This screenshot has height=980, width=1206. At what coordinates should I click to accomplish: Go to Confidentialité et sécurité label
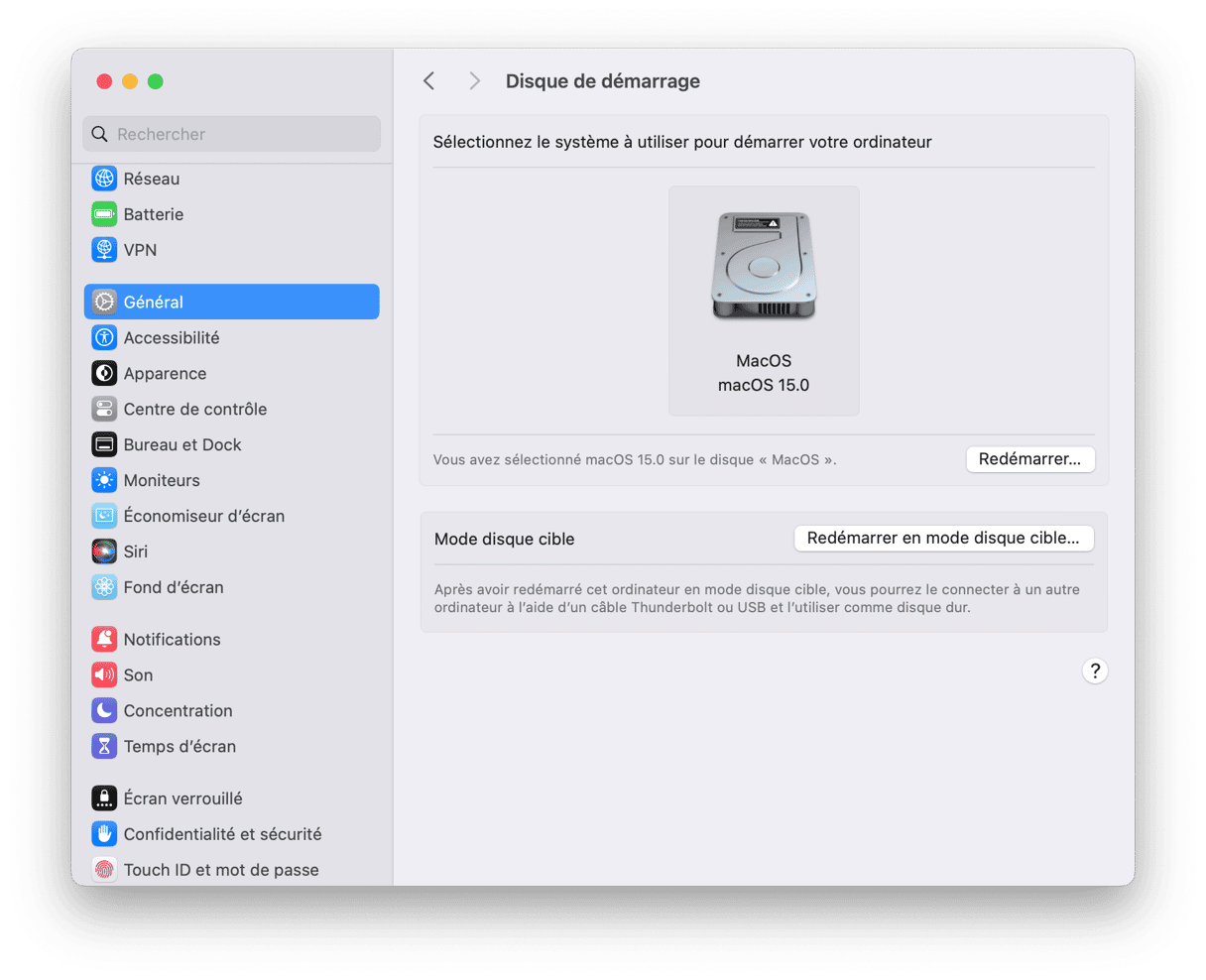(x=223, y=833)
